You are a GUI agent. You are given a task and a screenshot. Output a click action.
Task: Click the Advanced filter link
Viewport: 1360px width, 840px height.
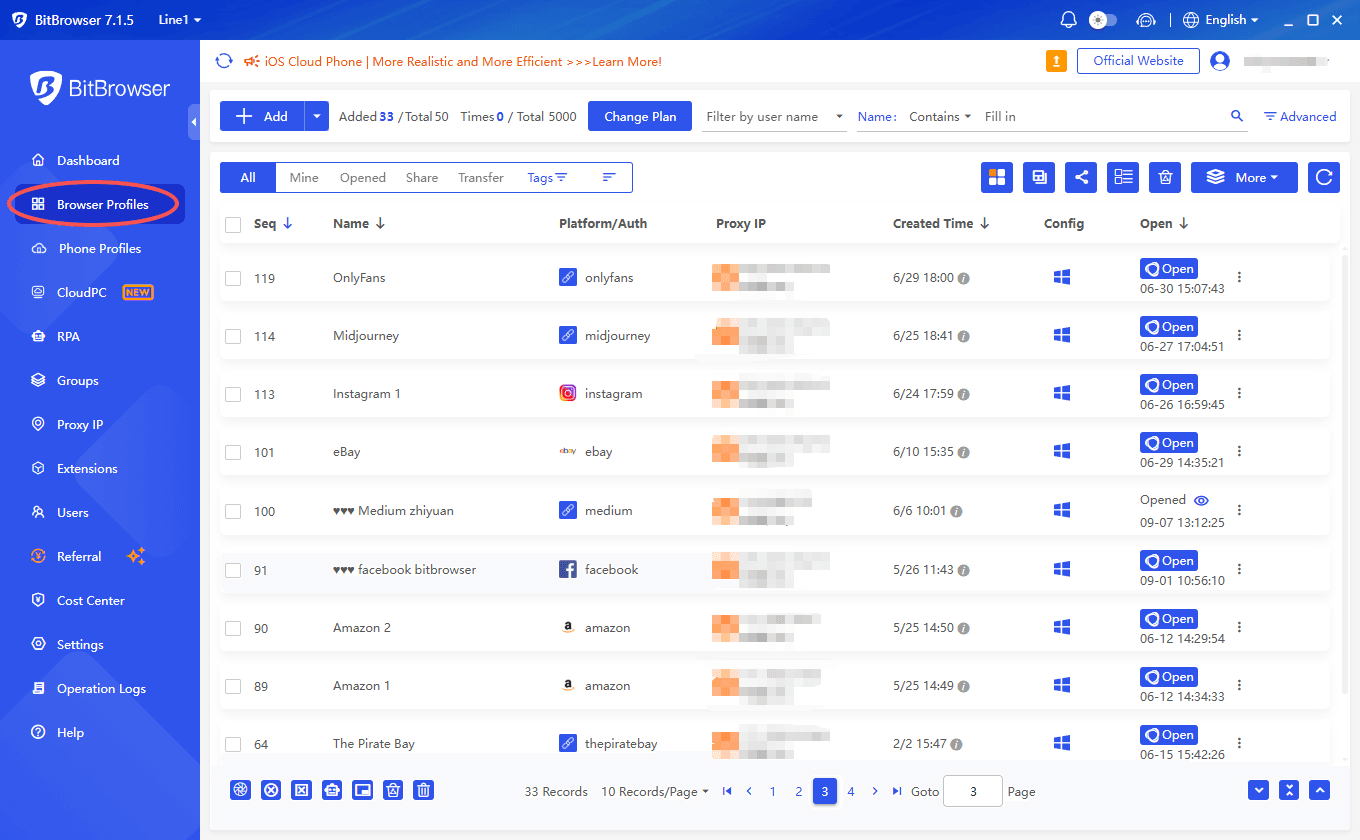coord(1300,116)
